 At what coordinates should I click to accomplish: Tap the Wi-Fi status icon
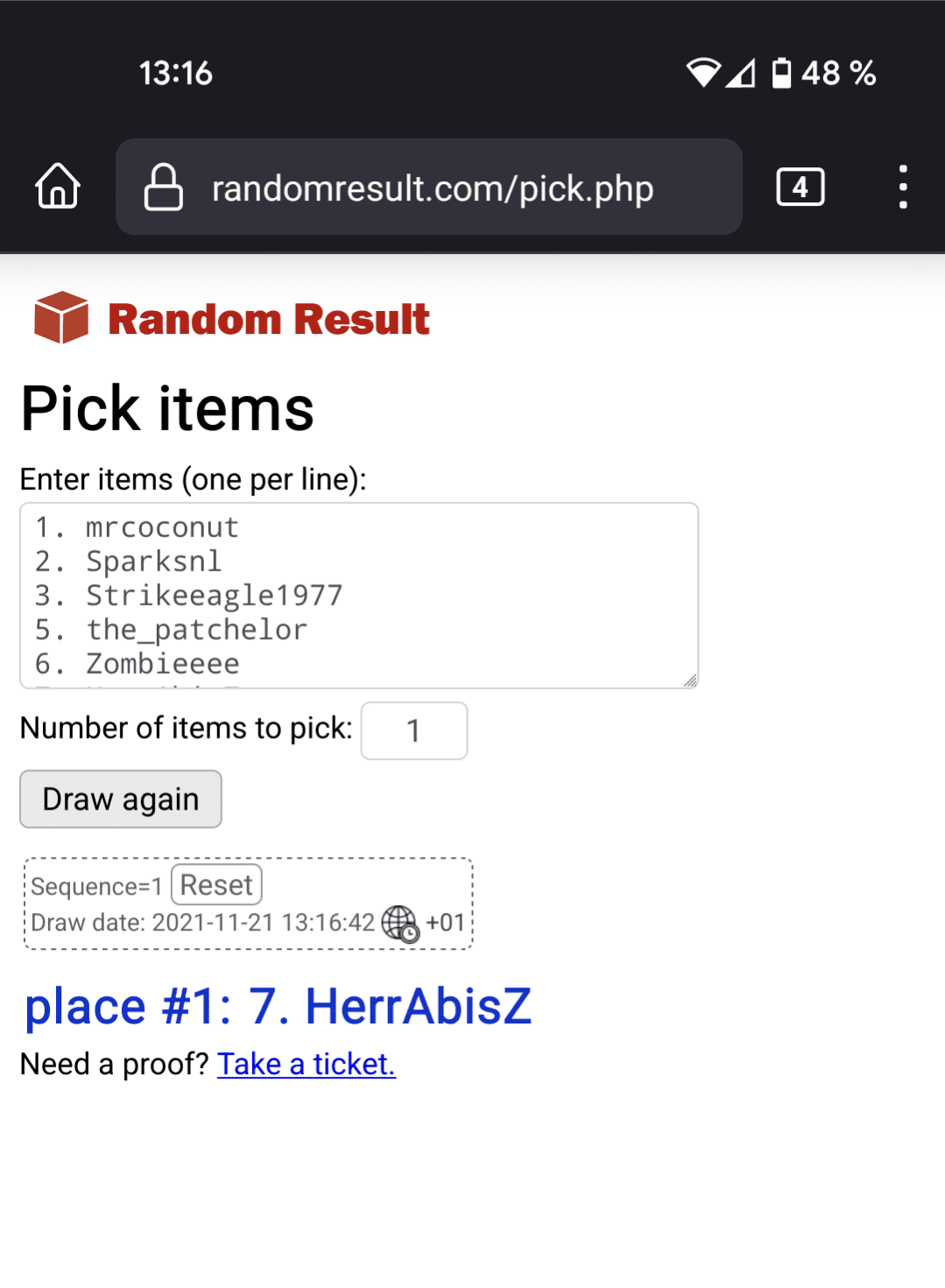pyautogui.click(x=702, y=73)
